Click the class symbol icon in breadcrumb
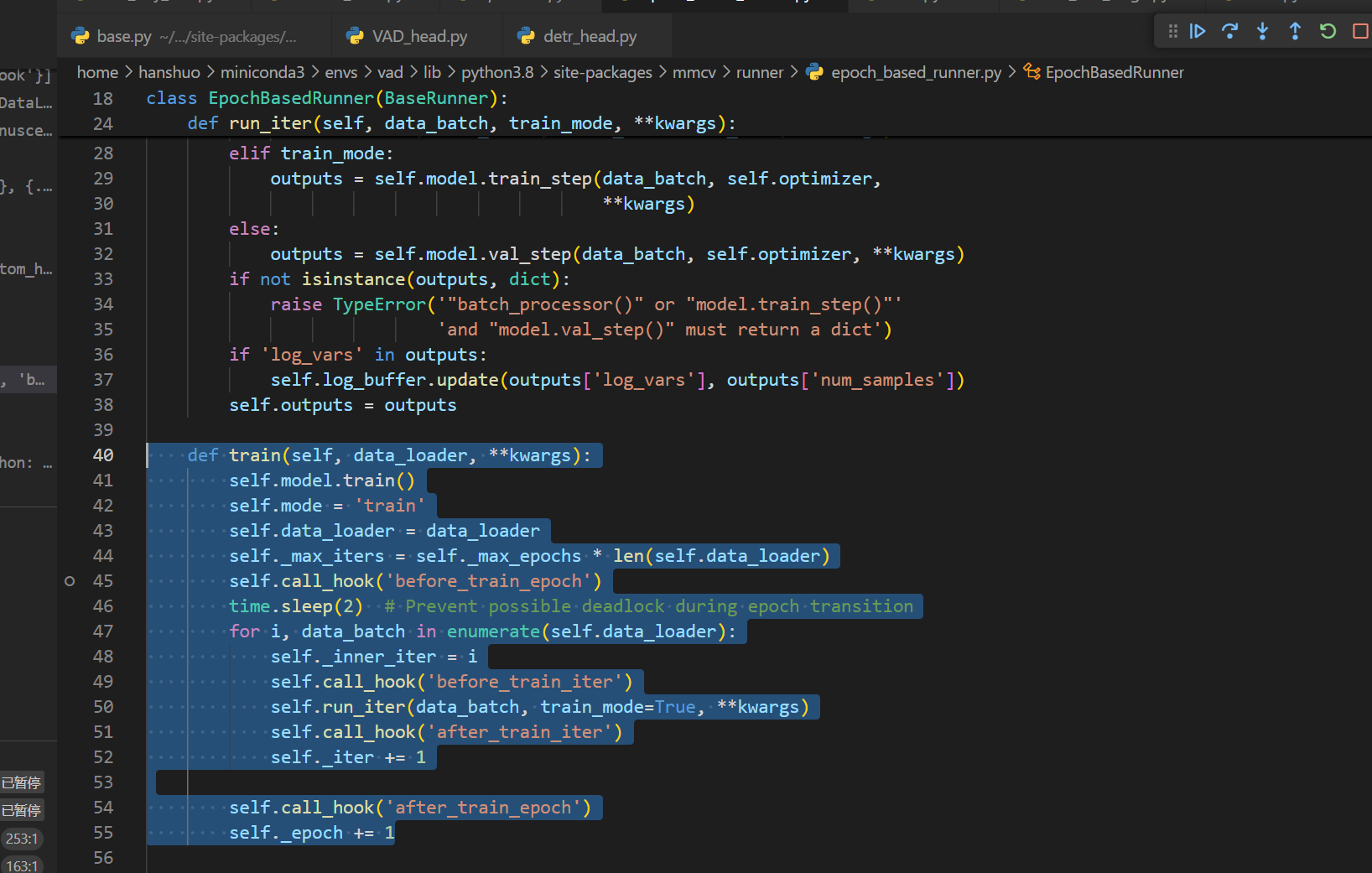 click(1032, 72)
